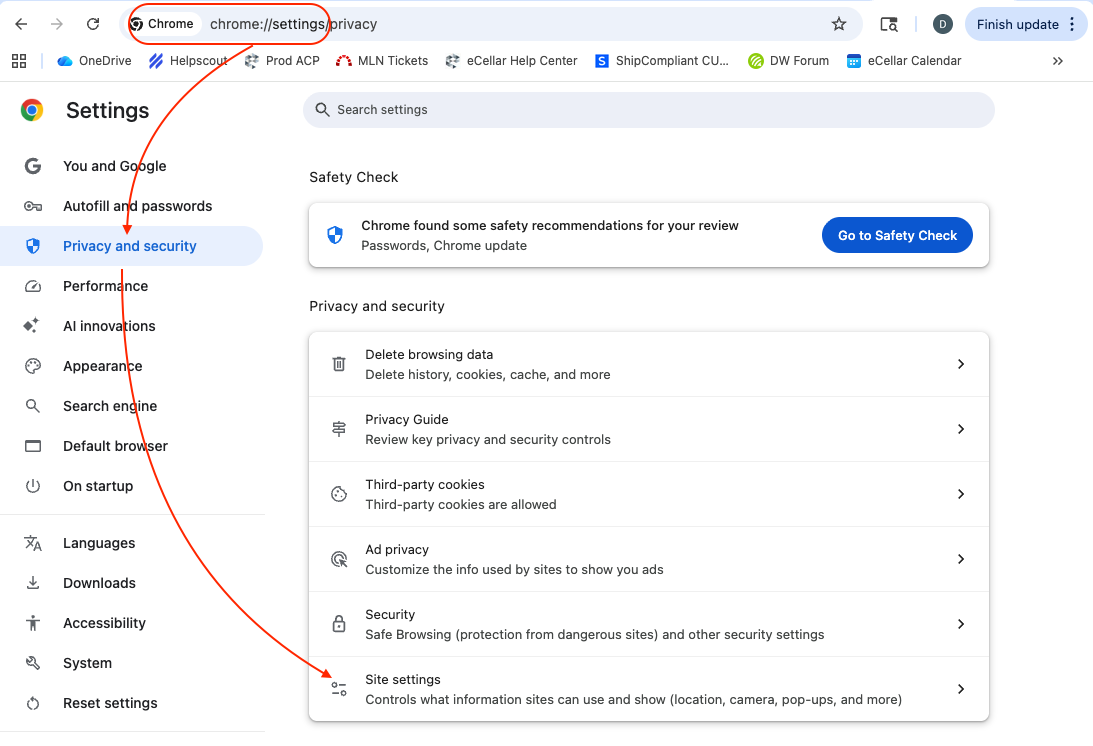Open the Helpscout bookmark
Screen dimensions: 1093x746
[x=188, y=61]
